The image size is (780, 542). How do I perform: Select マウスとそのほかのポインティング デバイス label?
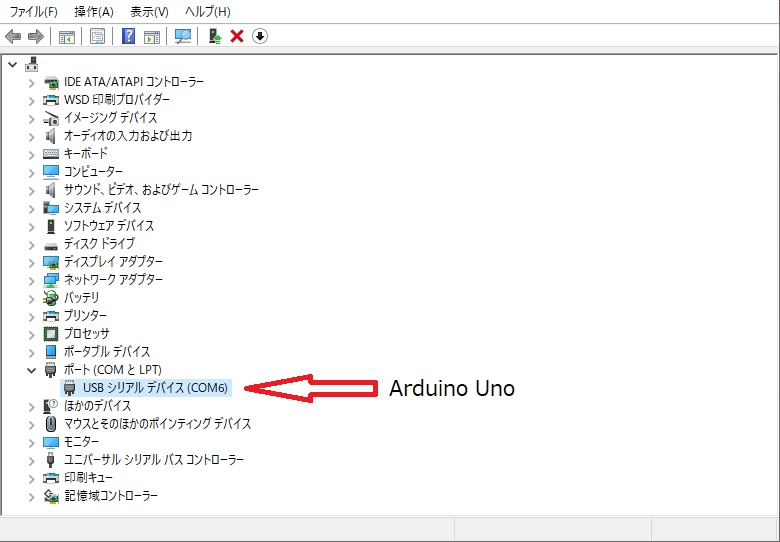click(x=158, y=424)
